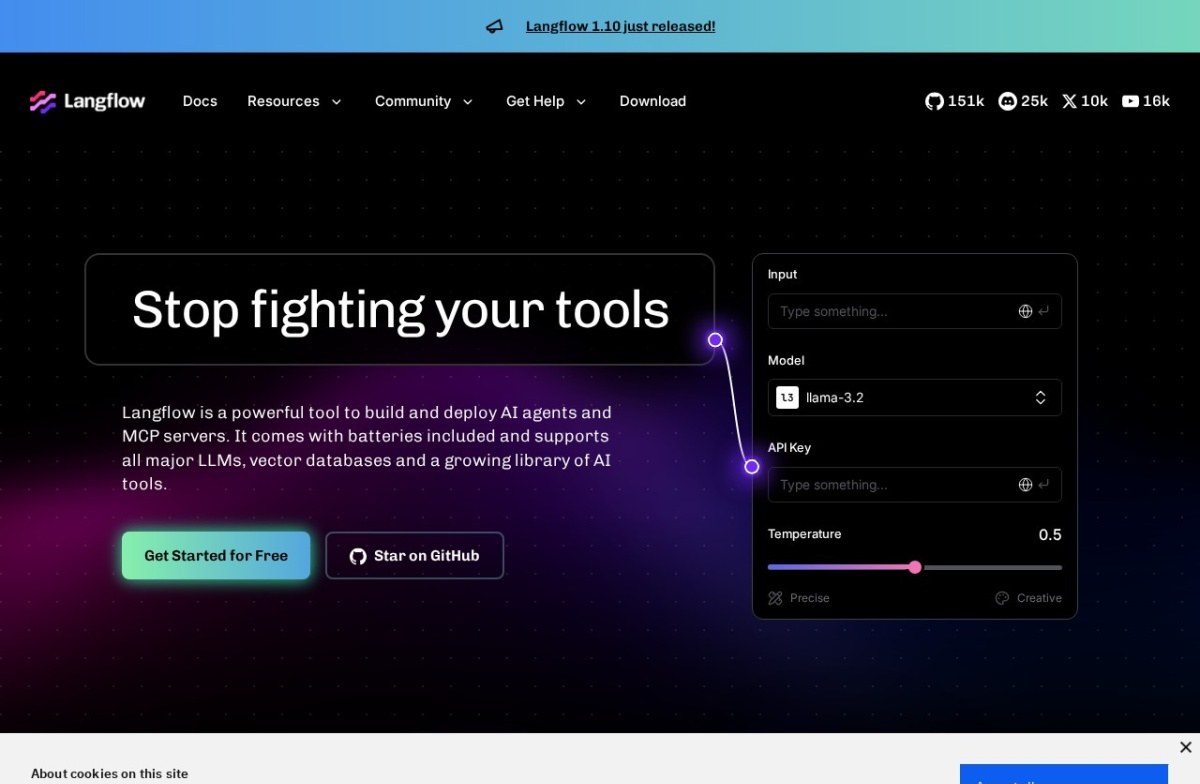
Task: Open the YouTube 16k link
Action: pyautogui.click(x=1146, y=101)
